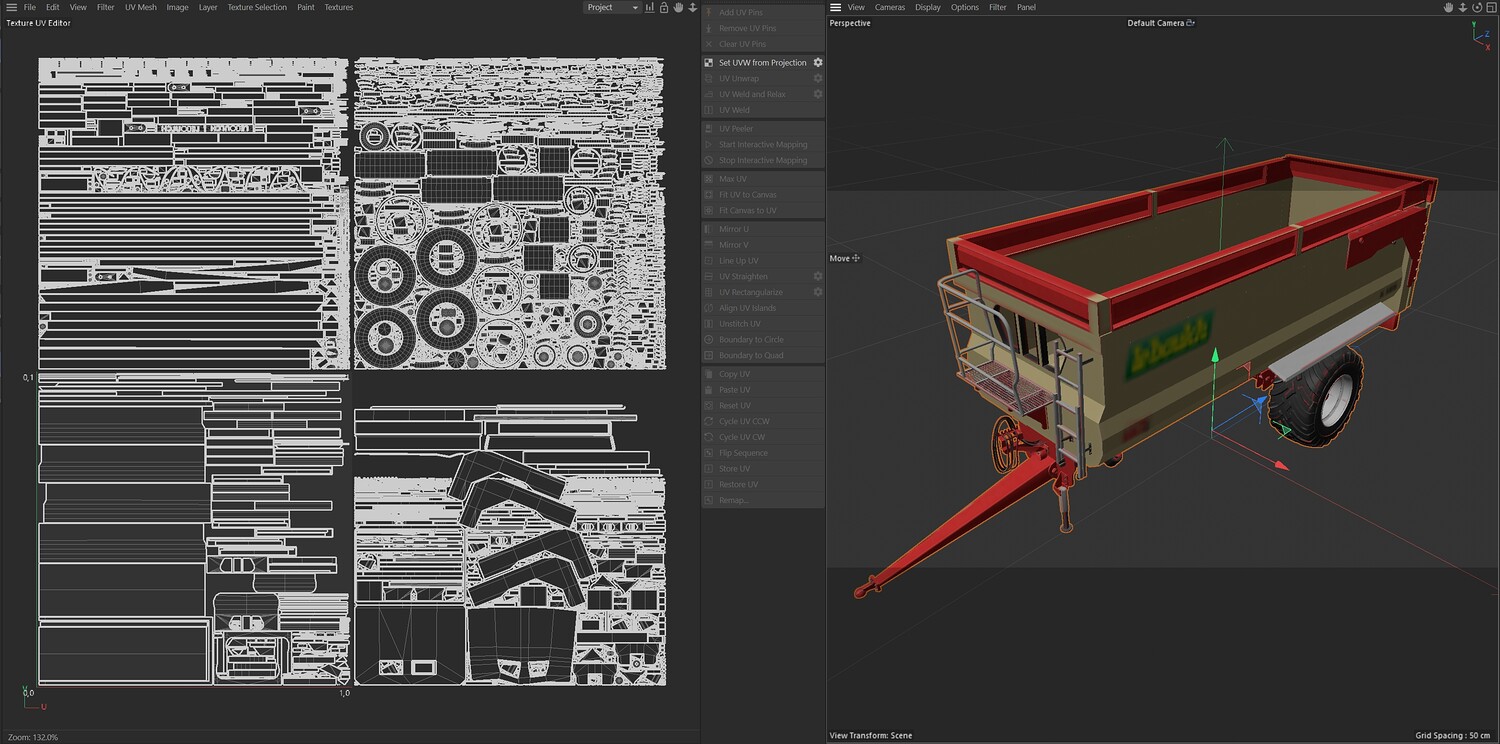Click the Grid Spacing : 50 cm text
This screenshot has width=1500, height=744.
1455,736
